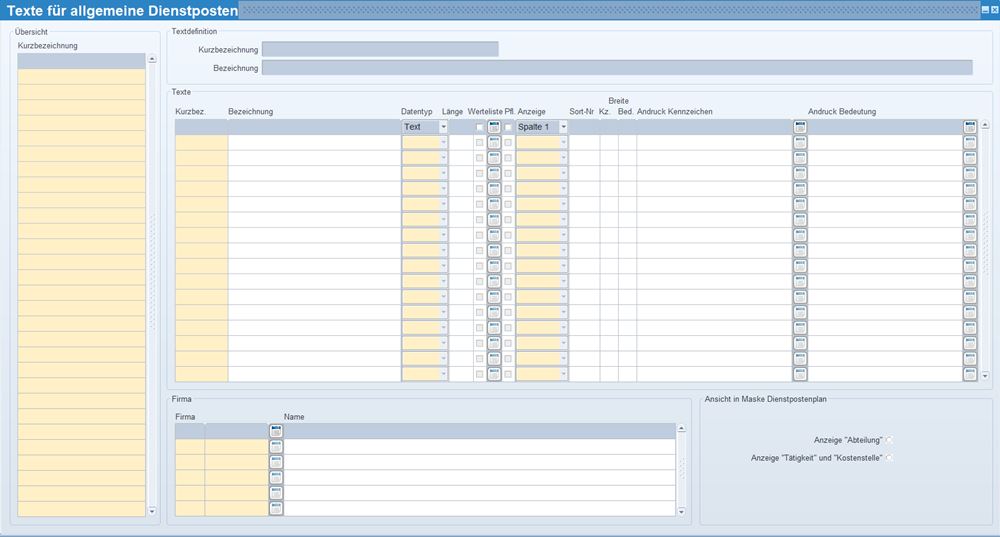Click Bezeichnung cell in highlighted Texte row

314,127
